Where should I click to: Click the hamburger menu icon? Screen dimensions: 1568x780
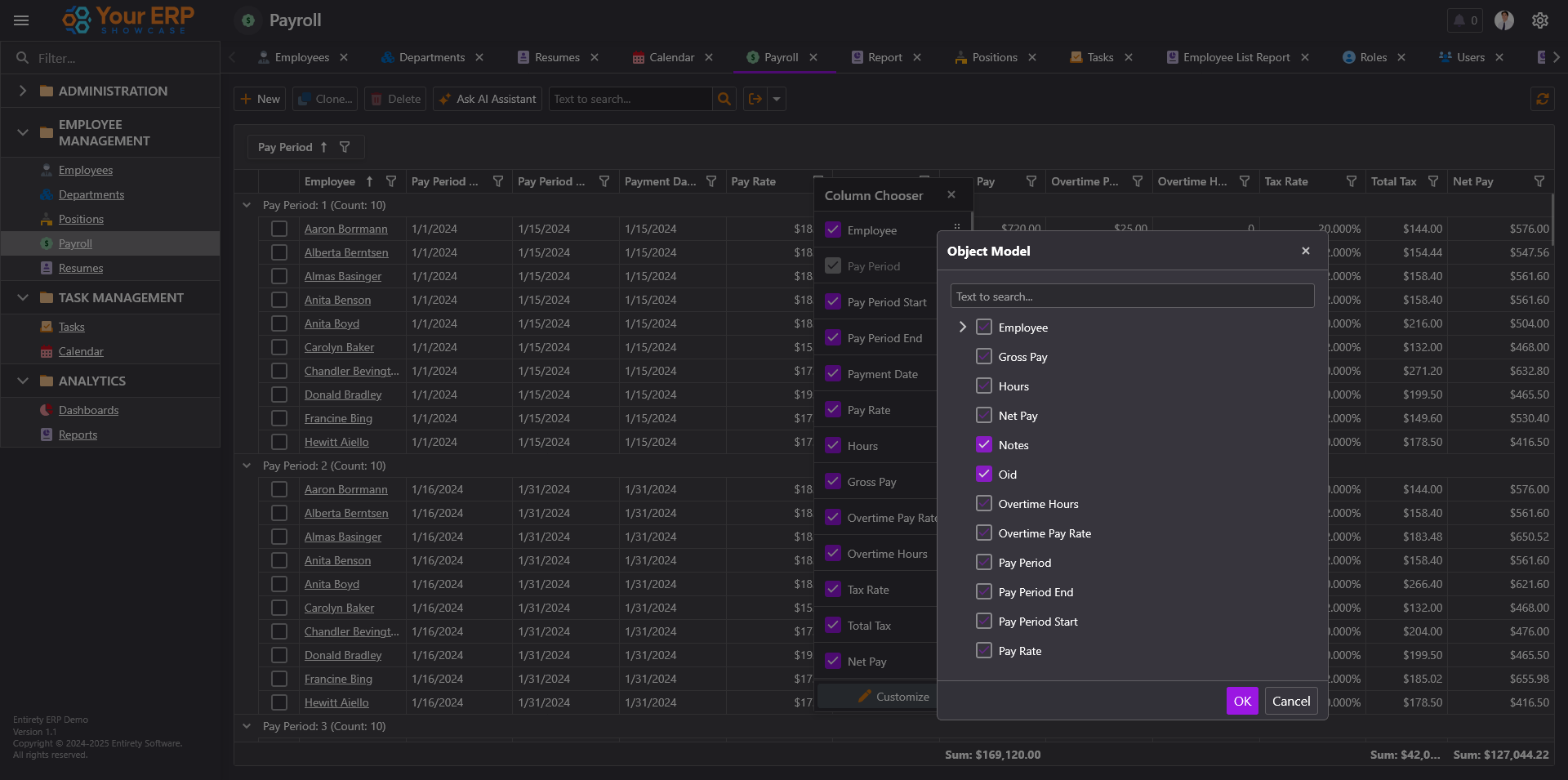click(21, 20)
